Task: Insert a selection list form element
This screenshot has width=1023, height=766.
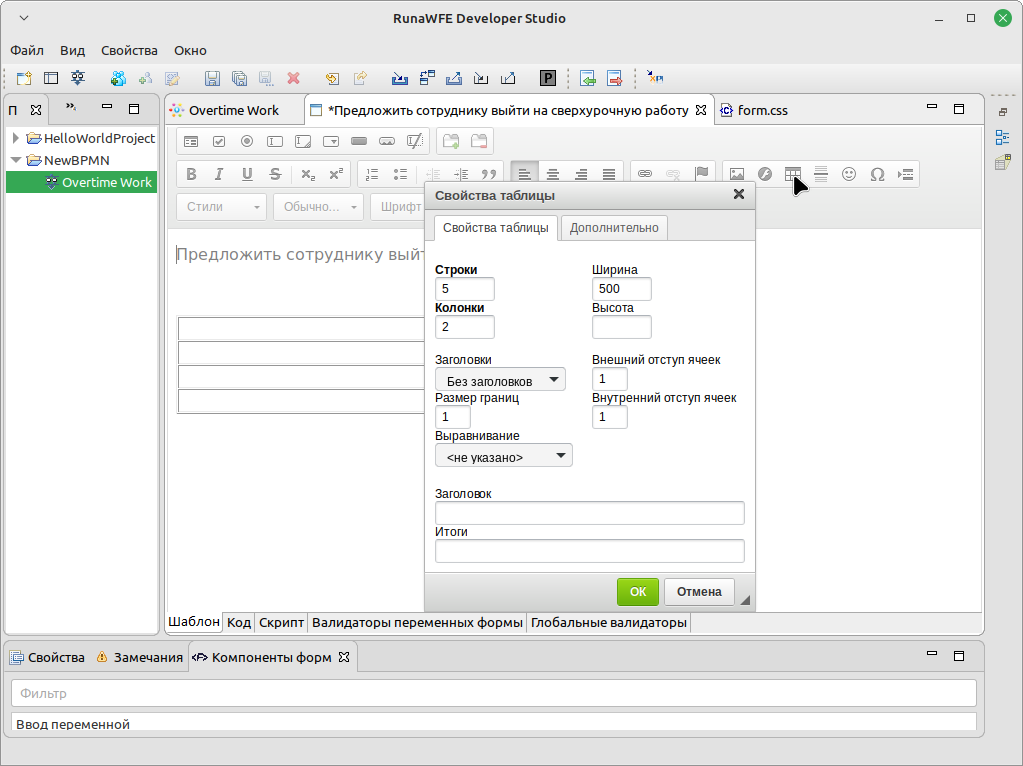Action: (x=331, y=141)
